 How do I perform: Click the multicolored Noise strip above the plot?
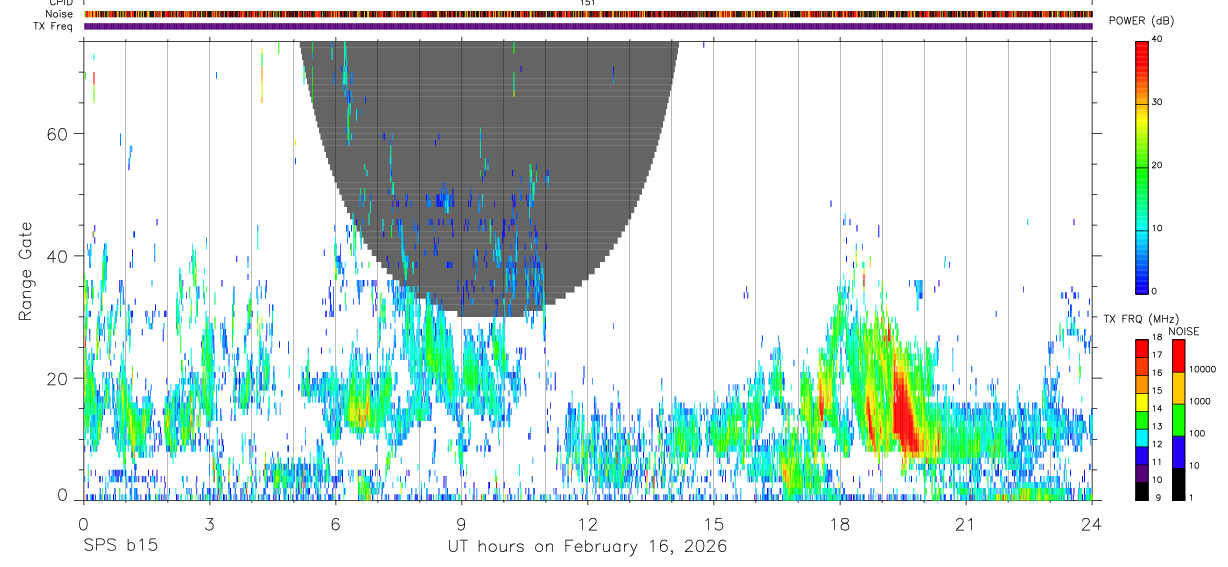tap(588, 14)
